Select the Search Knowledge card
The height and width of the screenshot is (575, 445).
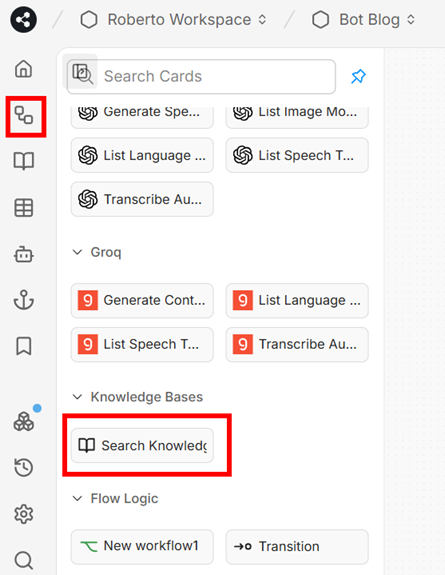point(142,445)
